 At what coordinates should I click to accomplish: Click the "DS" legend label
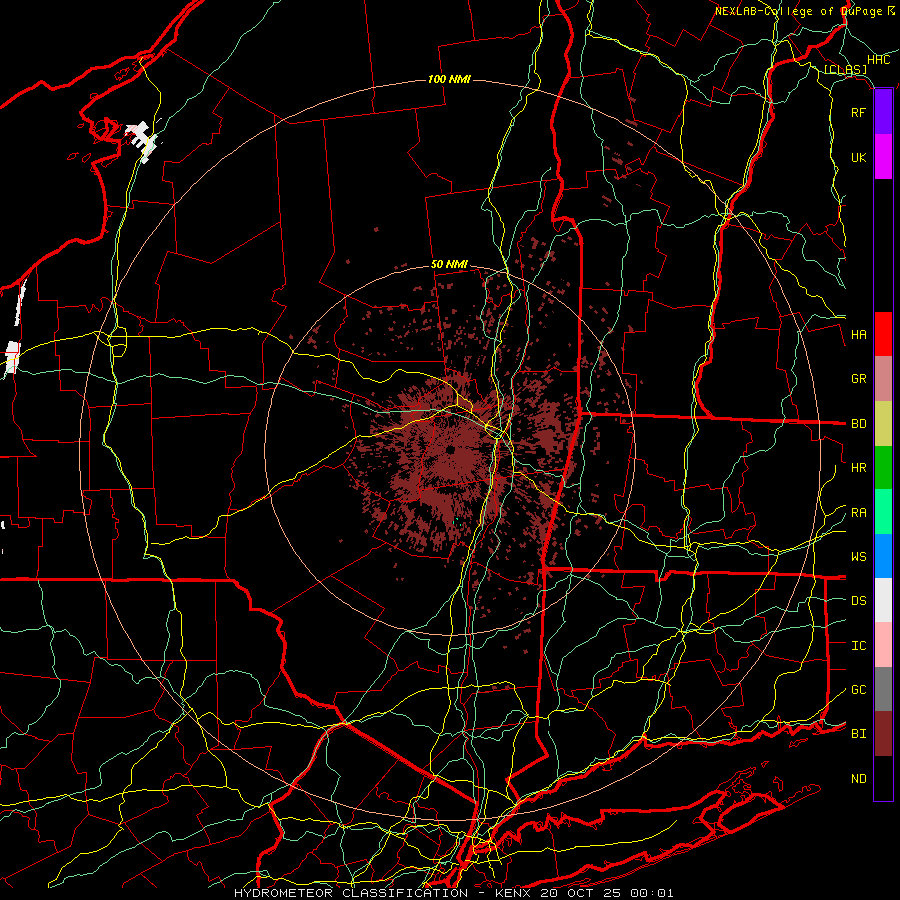pyautogui.click(x=858, y=601)
